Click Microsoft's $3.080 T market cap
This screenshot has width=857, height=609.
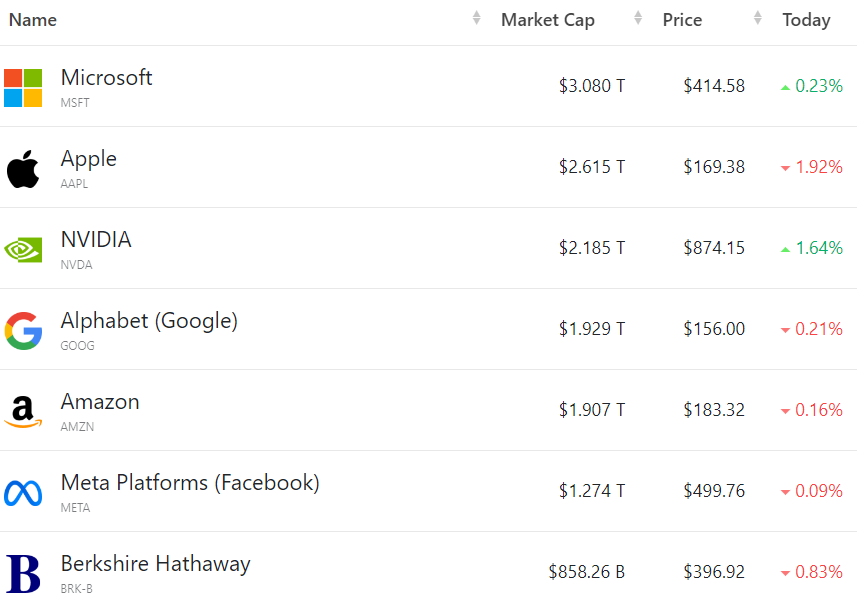click(592, 86)
